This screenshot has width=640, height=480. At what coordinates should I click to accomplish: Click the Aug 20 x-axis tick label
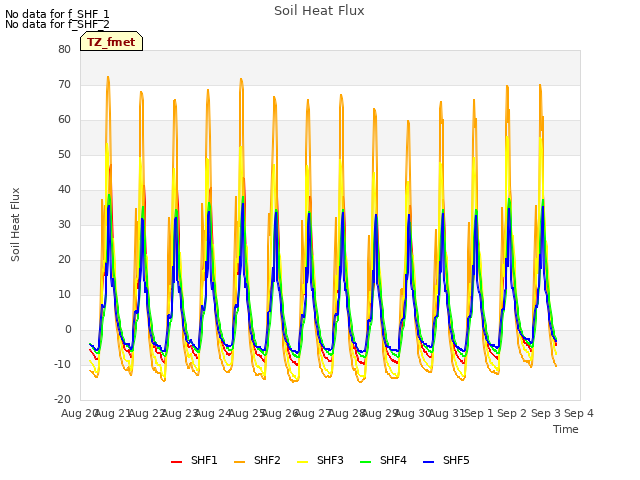pyautogui.click(x=79, y=413)
